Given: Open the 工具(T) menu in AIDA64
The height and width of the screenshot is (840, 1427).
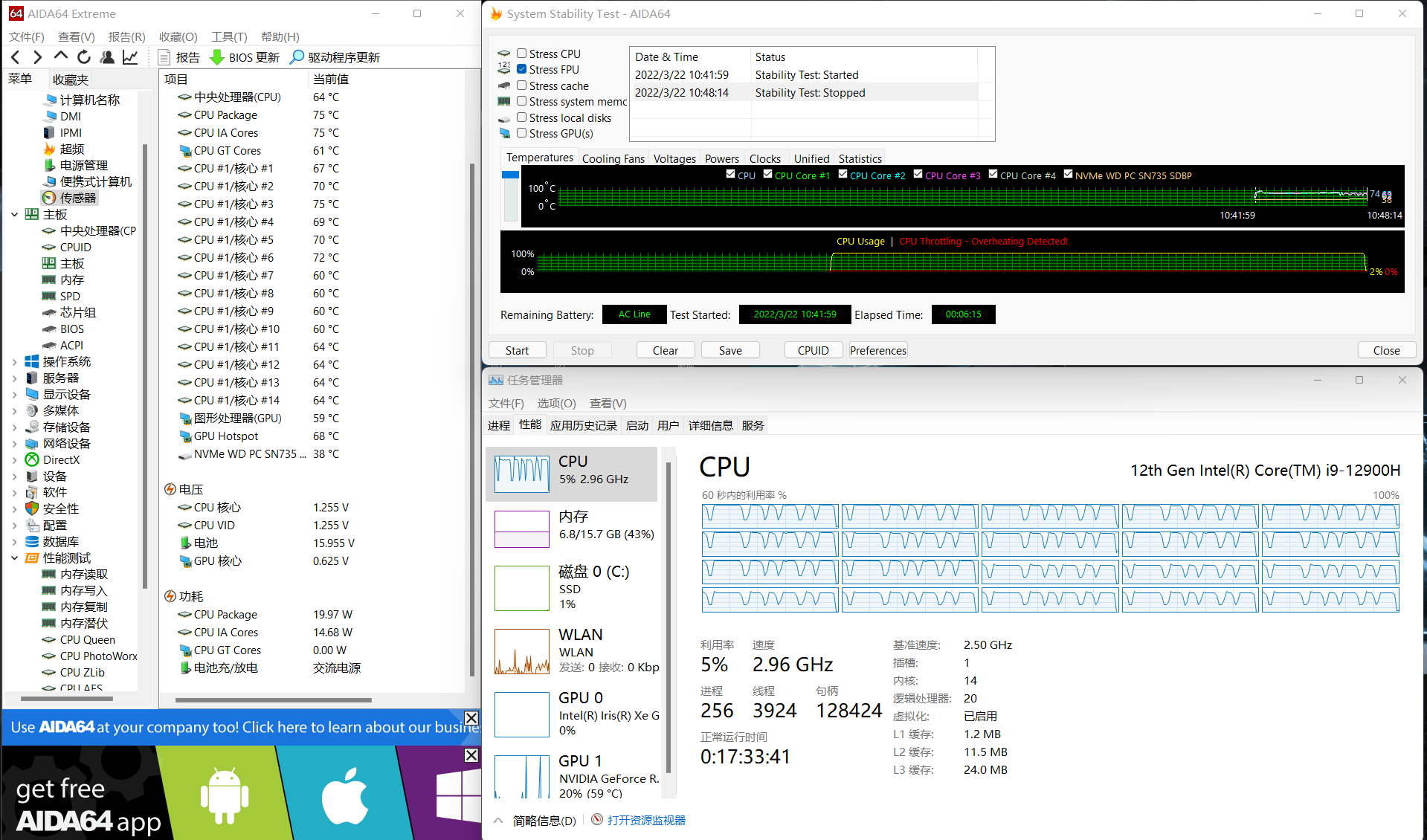Looking at the screenshot, I should point(229,36).
